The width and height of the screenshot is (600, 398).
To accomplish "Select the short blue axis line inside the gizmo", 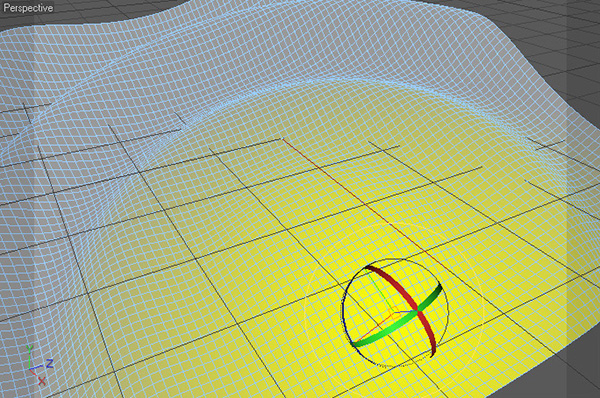I will pyautogui.click(x=404, y=312).
